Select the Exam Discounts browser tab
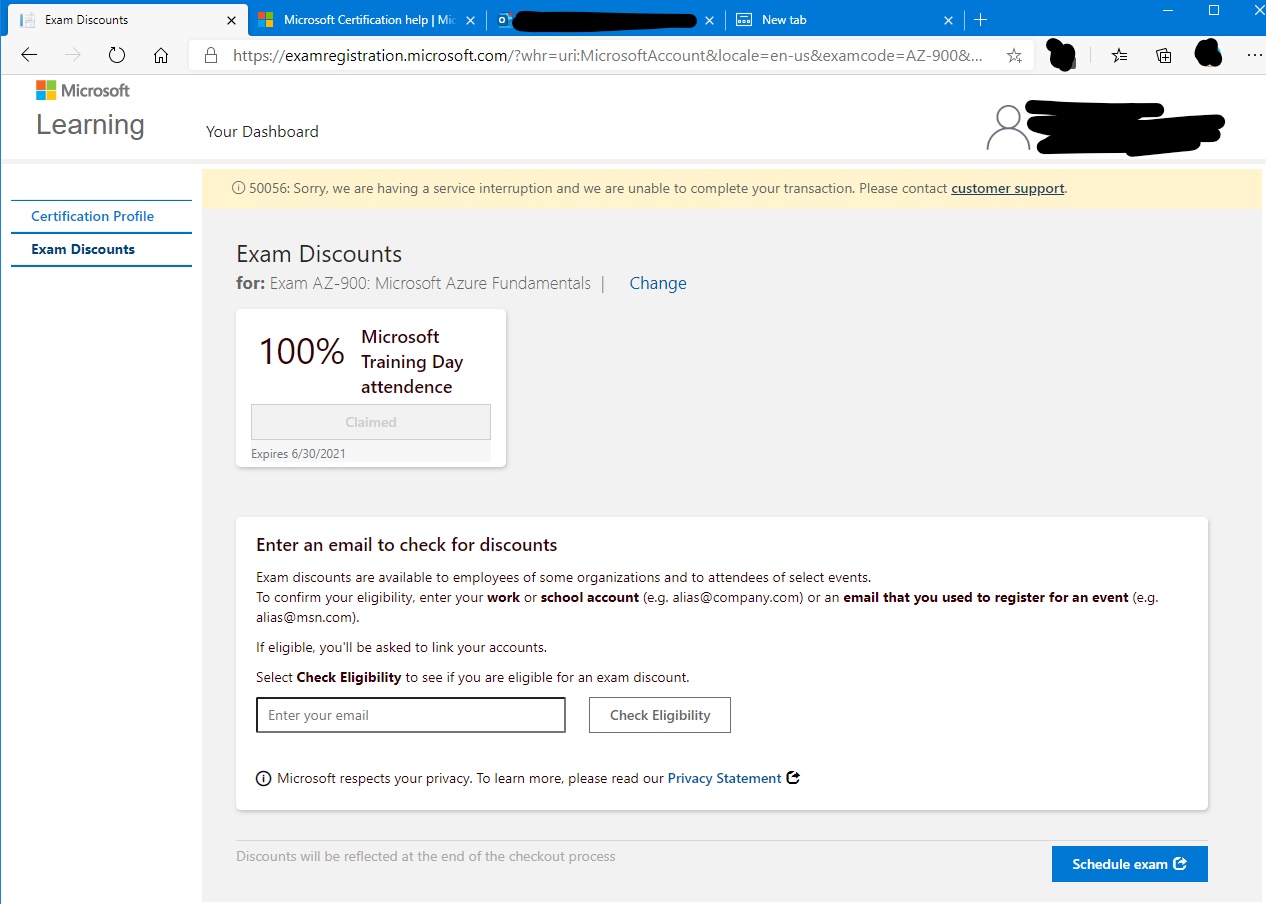Viewport: 1266px width, 904px height. point(125,20)
